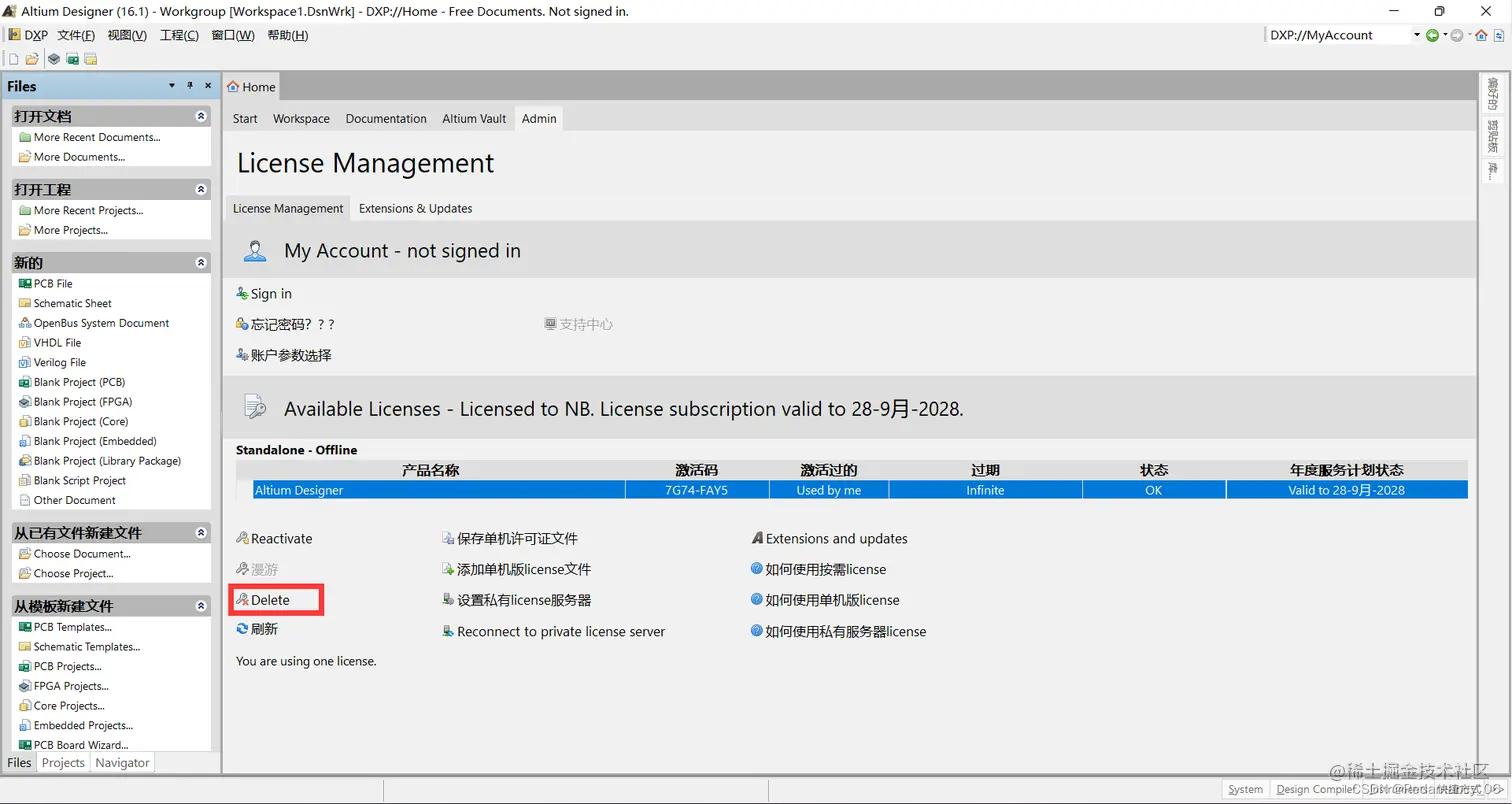
Task: Click the green PCB toolbar icon
Action: 72,59
